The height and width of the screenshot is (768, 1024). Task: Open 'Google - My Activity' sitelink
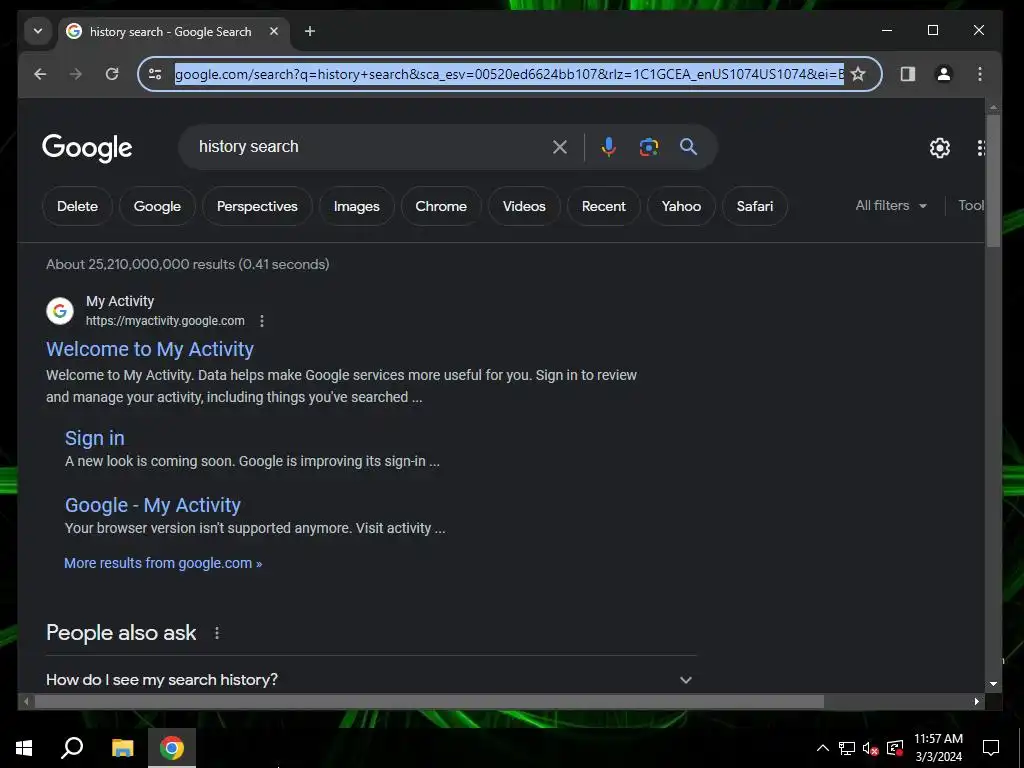tap(153, 505)
